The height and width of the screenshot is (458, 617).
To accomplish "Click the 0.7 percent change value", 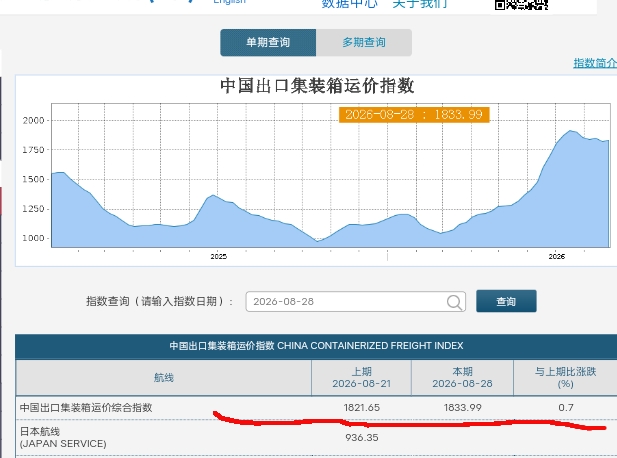I will [x=566, y=408].
